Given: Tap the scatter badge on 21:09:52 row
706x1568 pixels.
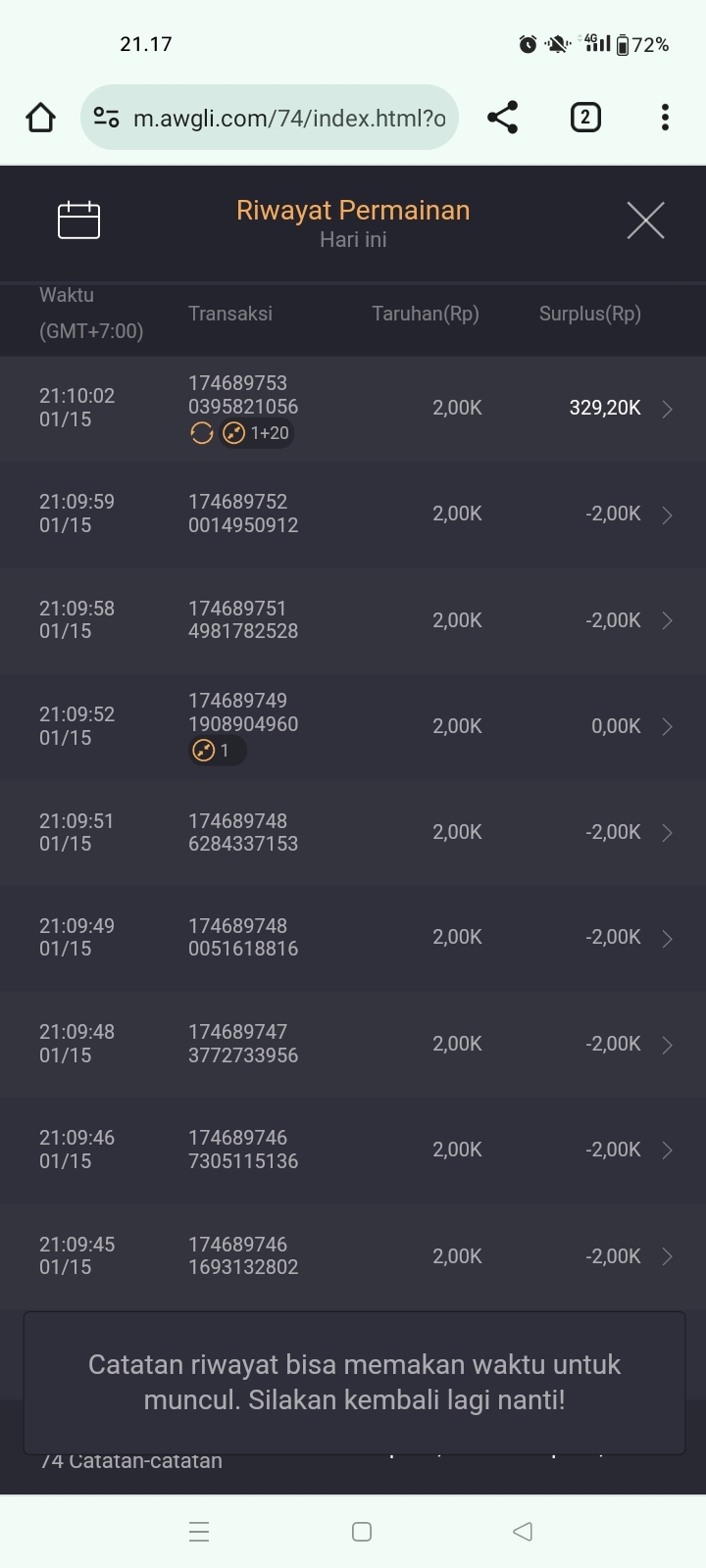Looking at the screenshot, I should (x=214, y=751).
